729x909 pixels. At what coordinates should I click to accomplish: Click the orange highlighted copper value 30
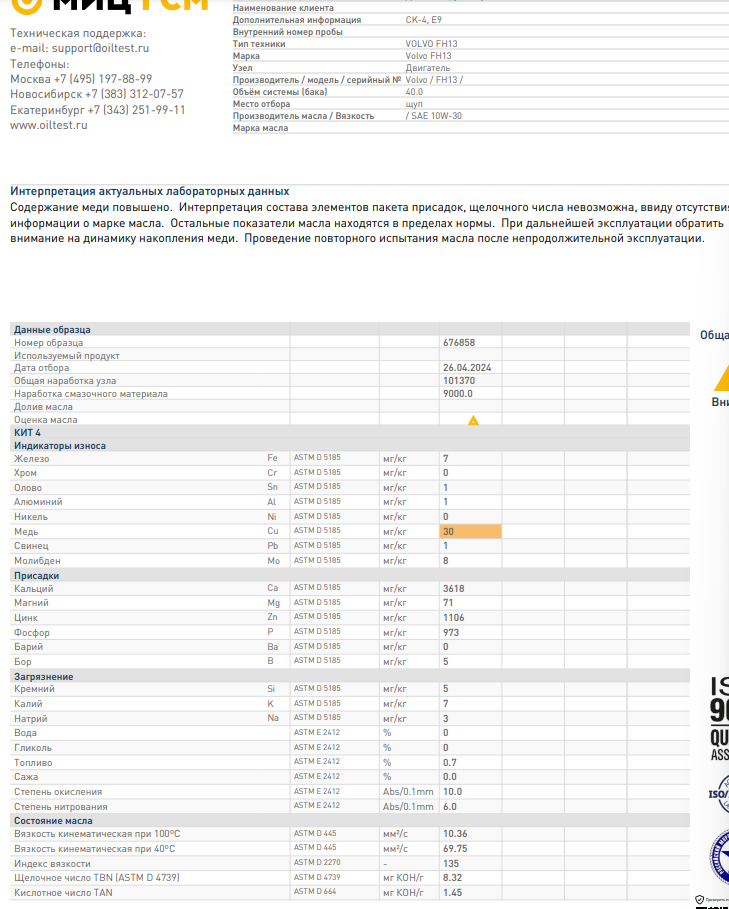coord(471,532)
